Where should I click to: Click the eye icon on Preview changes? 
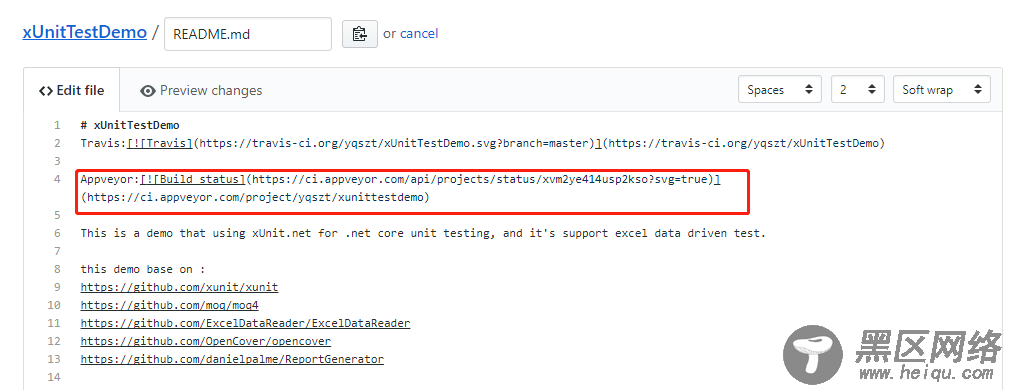click(148, 91)
